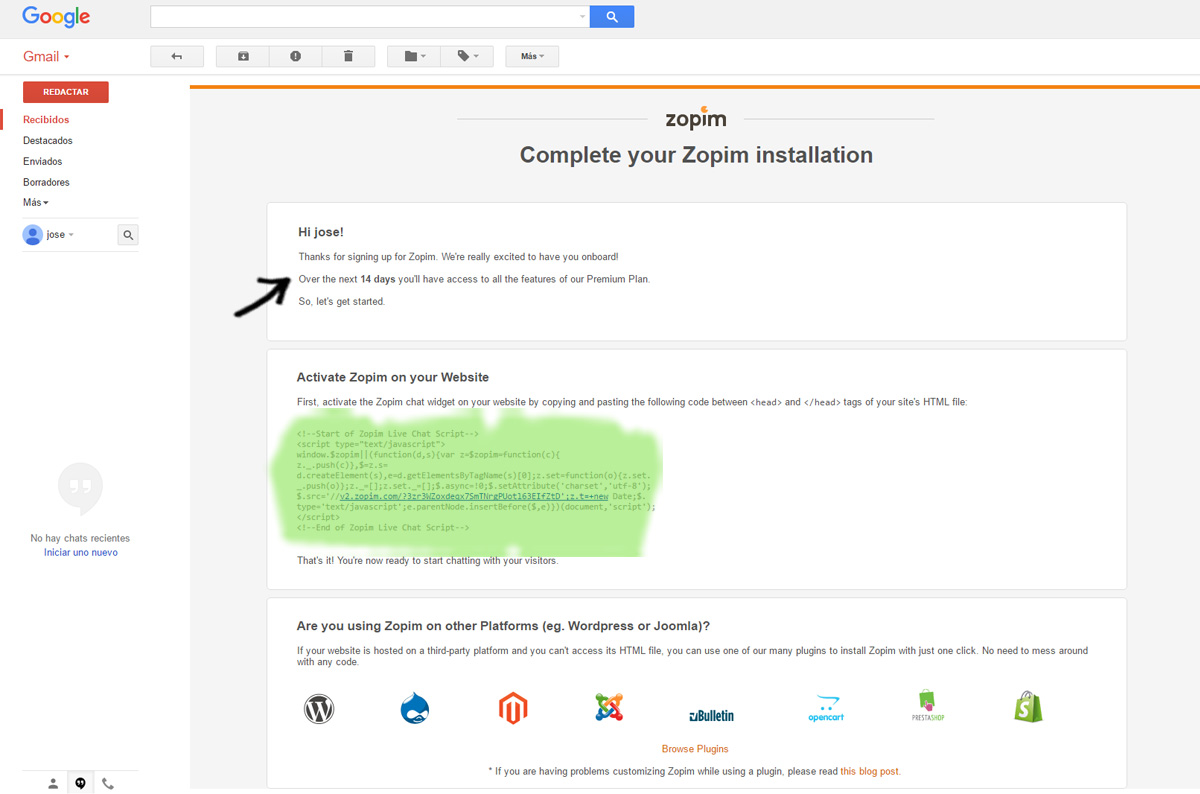Go back to inbox with arrow button
1200x794 pixels.
177,57
